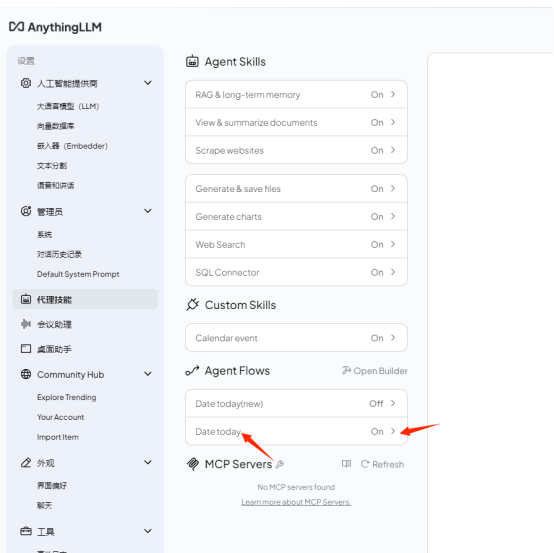Open Your Account page
This screenshot has height=553, width=554.
pyautogui.click(x=60, y=417)
